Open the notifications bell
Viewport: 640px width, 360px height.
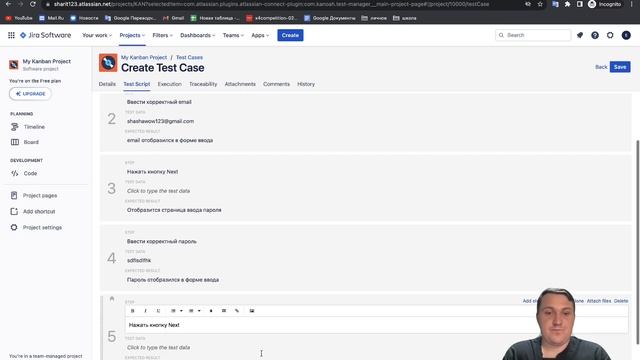pos(580,36)
